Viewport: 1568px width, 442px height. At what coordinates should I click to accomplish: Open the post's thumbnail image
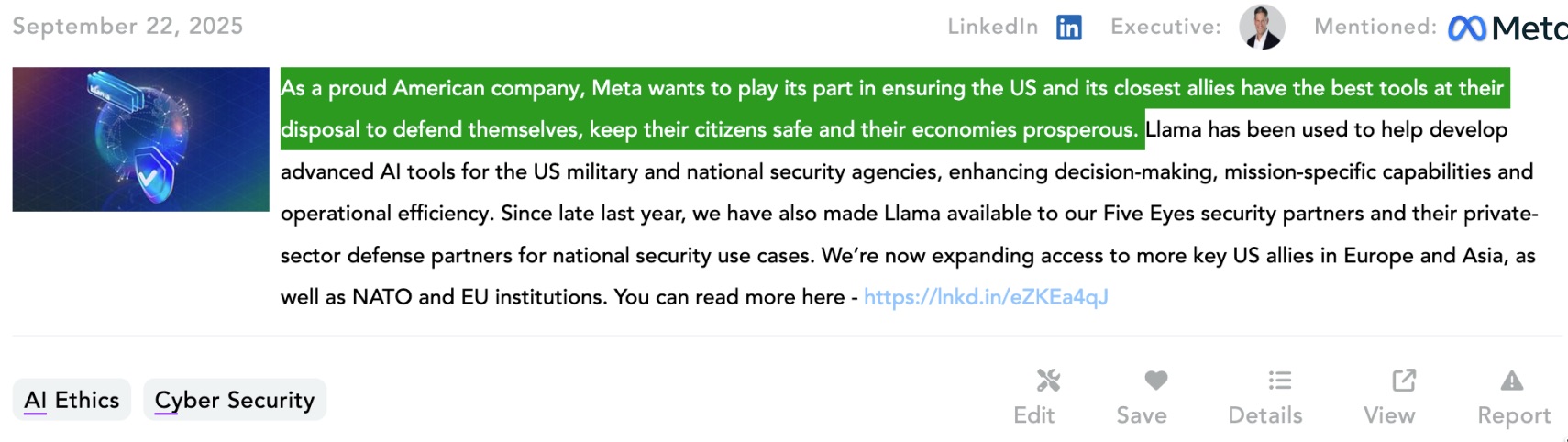tap(140, 139)
